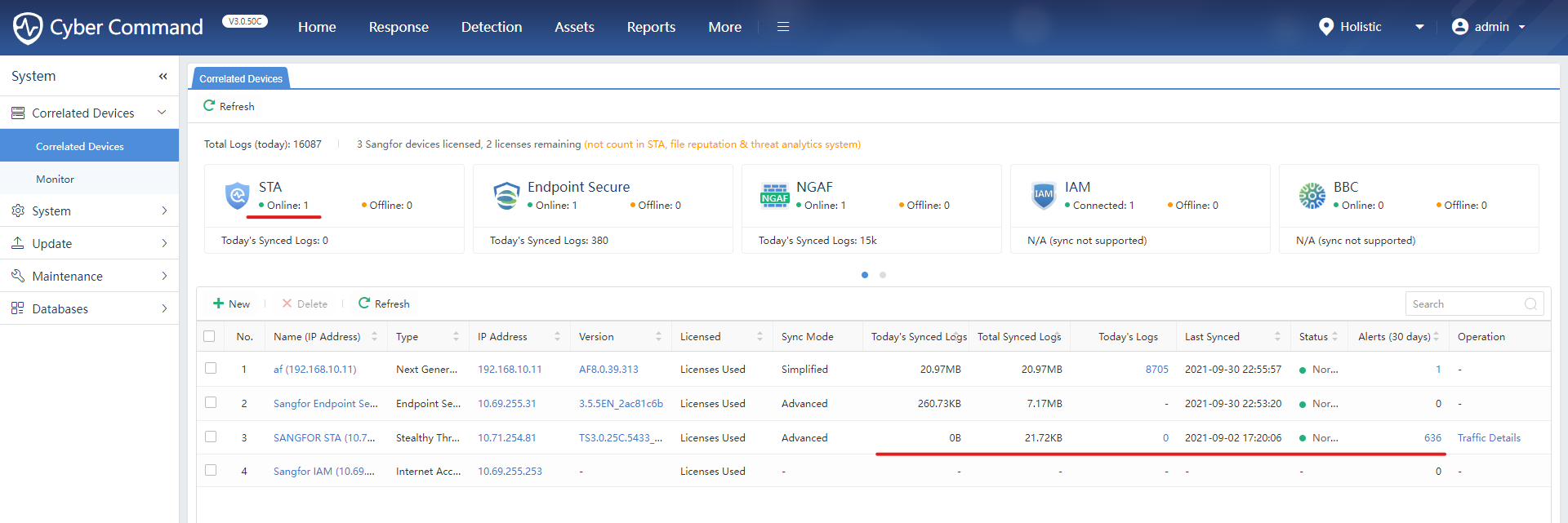
Task: Tick the checkbox for row af (192.168.10.11)
Action: (211, 368)
